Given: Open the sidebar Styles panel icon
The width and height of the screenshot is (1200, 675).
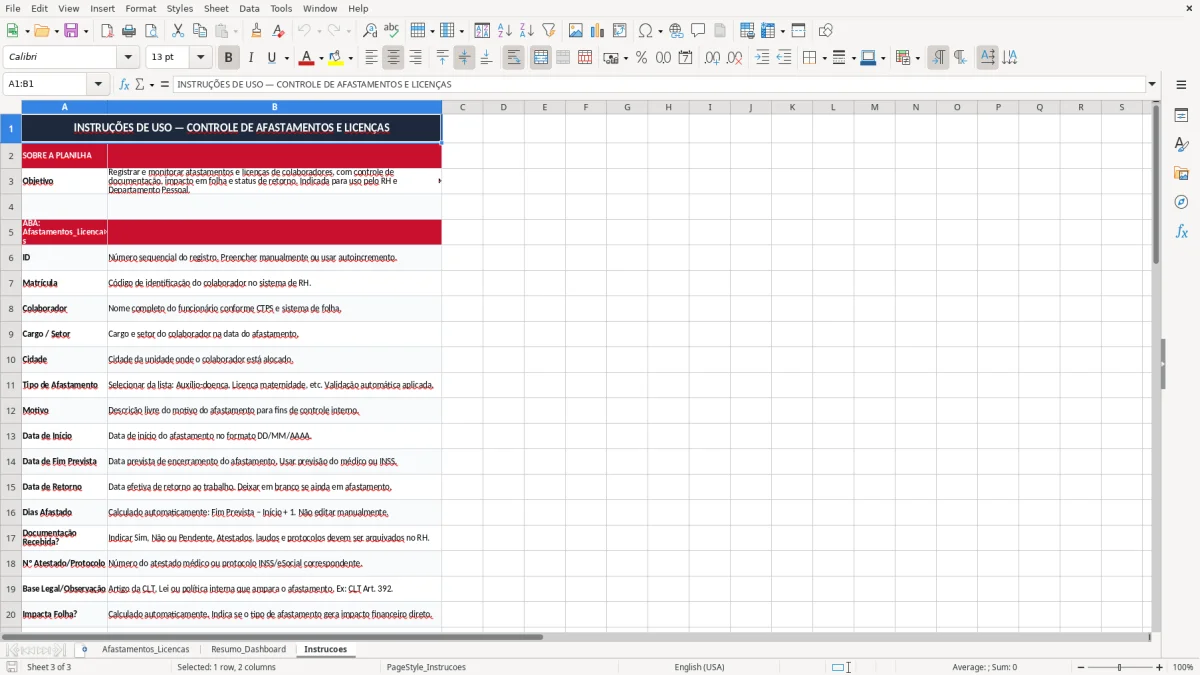Looking at the screenshot, I should 1181,144.
